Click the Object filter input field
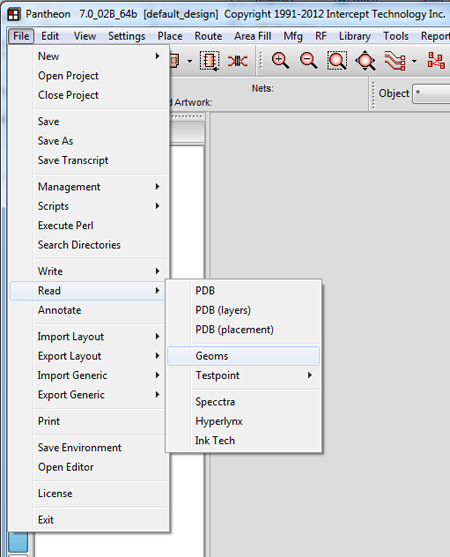Image resolution: width=450 pixels, height=557 pixels. (x=431, y=94)
